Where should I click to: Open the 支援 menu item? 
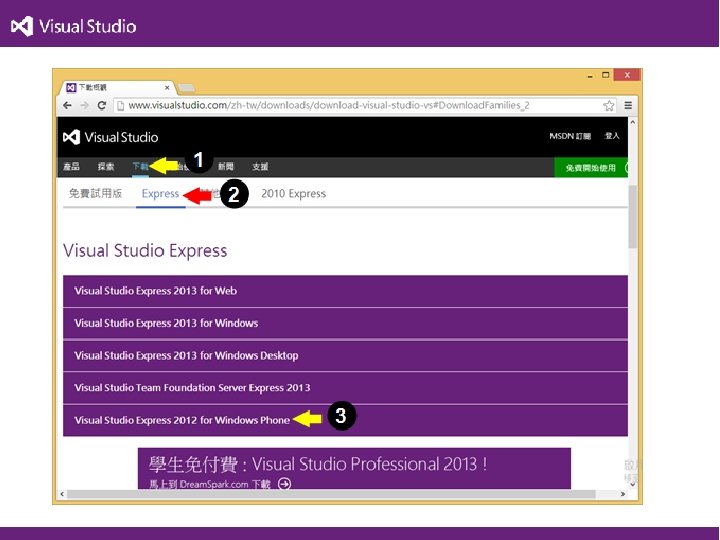[260, 166]
